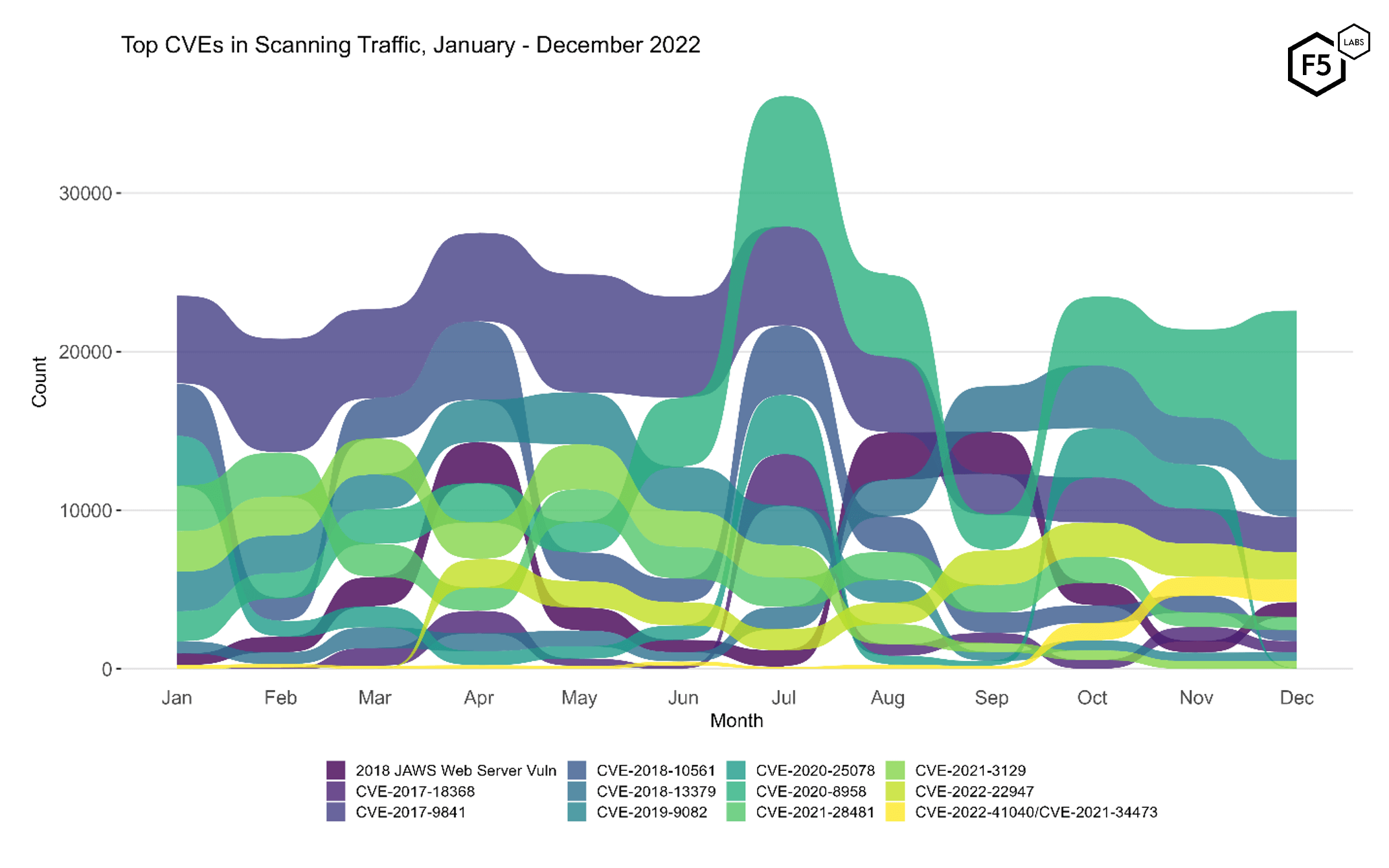This screenshot has height=868, width=1389.
Task: Click the CVE-2021-3129 legend color square
Action: click(895, 770)
